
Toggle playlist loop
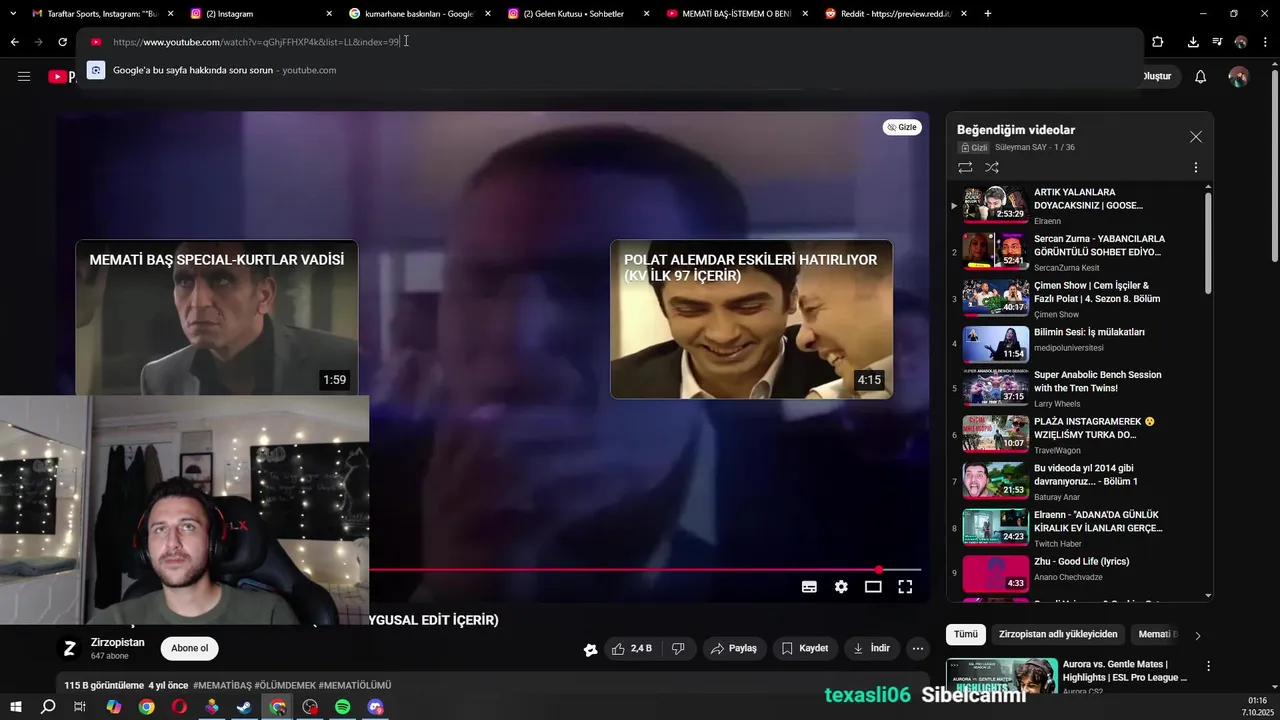coord(965,168)
